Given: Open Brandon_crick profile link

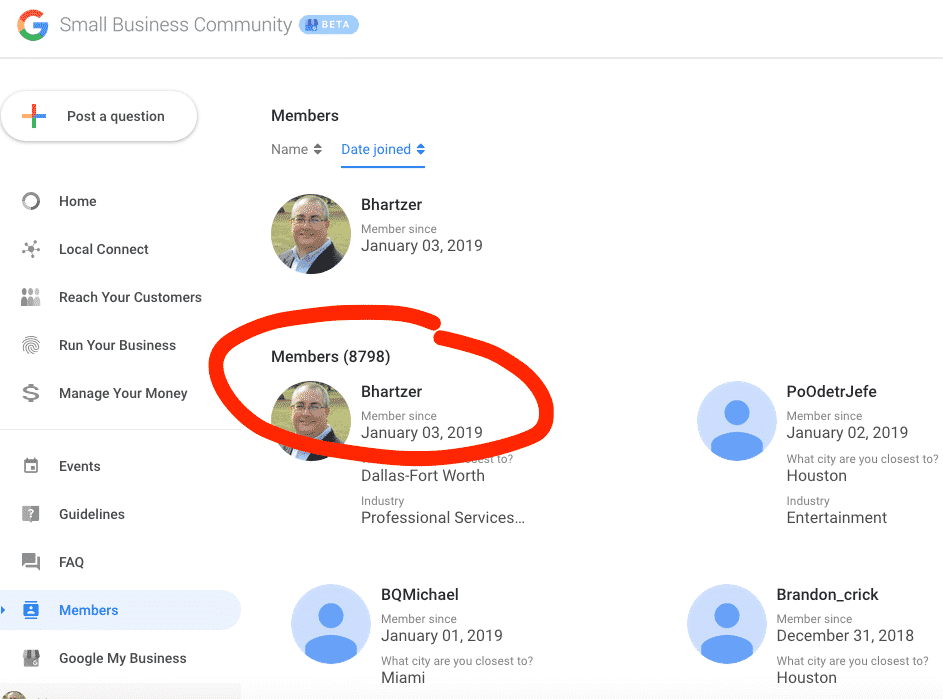Looking at the screenshot, I should 827,594.
